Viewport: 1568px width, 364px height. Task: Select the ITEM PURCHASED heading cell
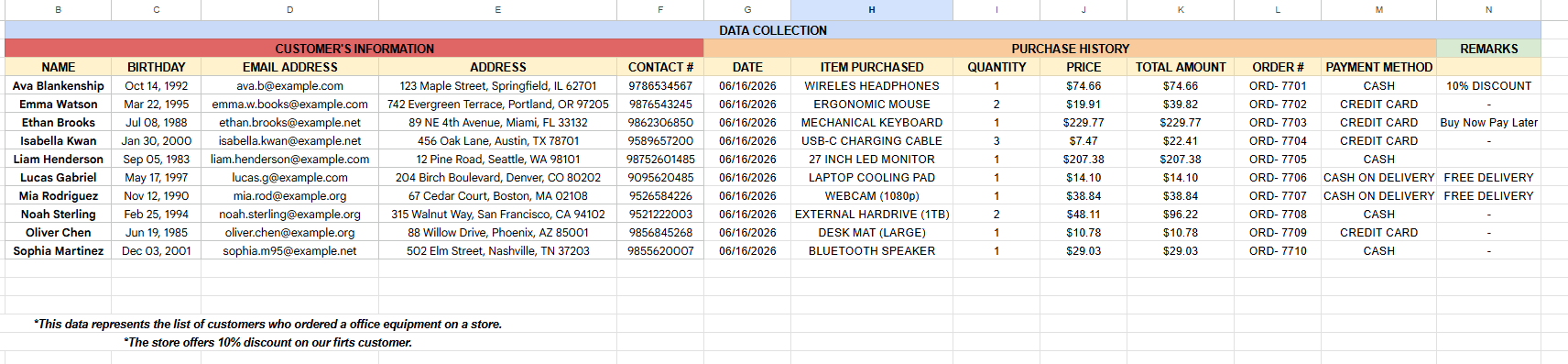coord(871,67)
